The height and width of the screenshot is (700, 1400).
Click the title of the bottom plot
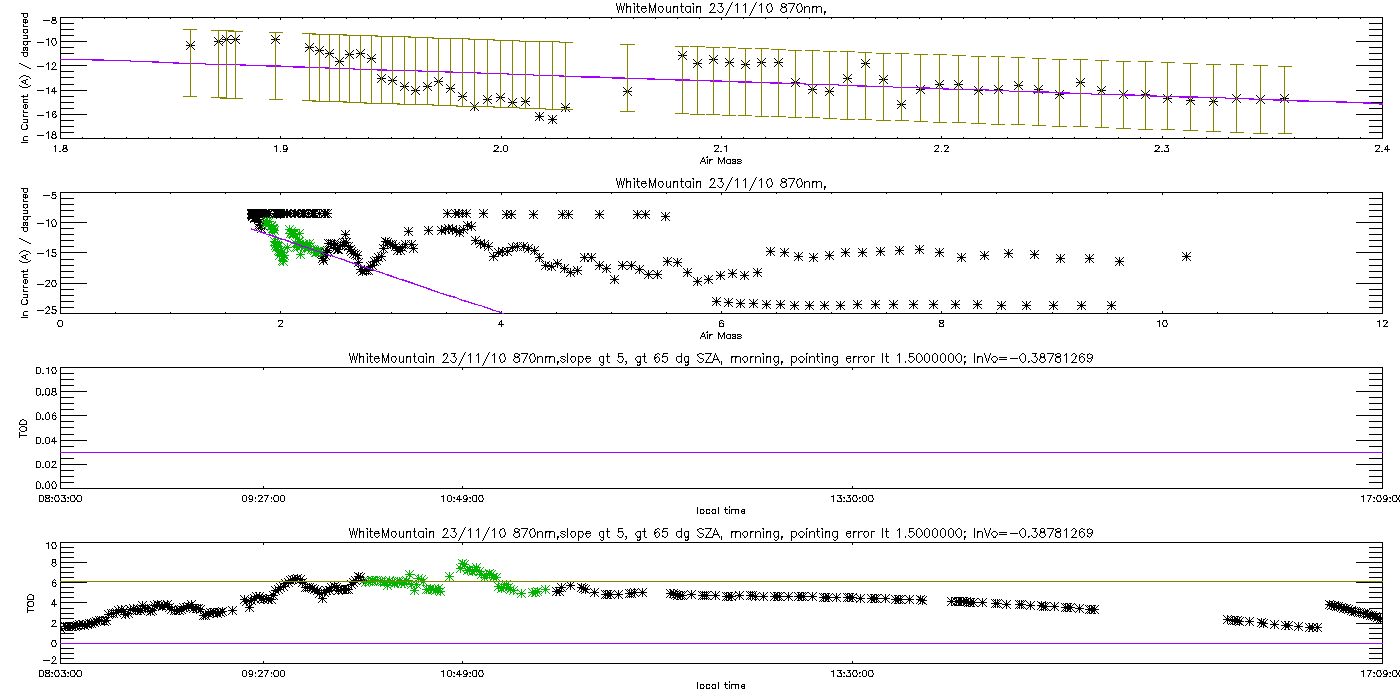tap(720, 534)
